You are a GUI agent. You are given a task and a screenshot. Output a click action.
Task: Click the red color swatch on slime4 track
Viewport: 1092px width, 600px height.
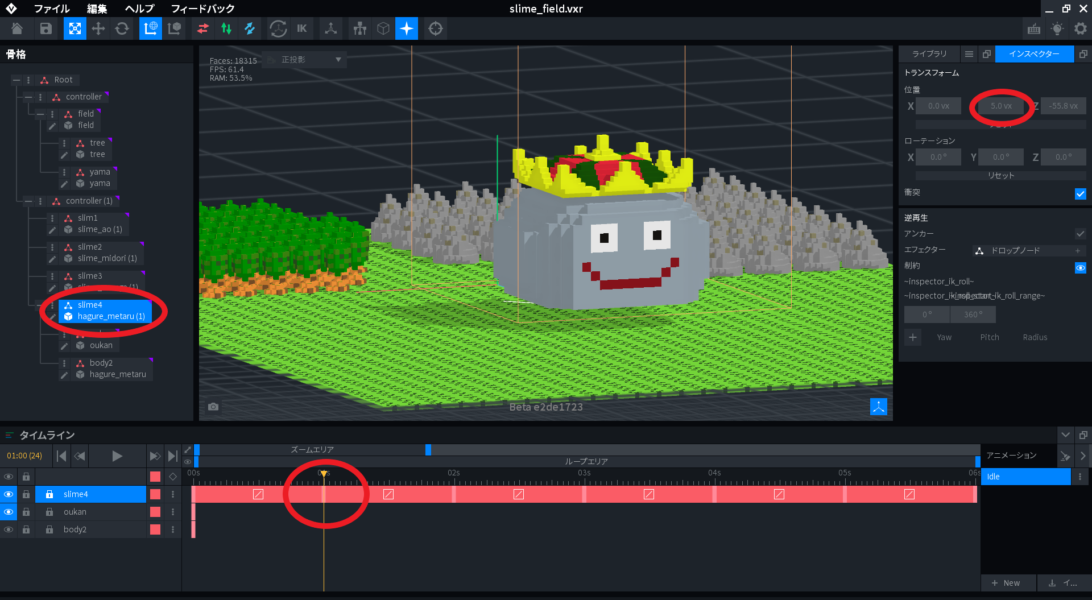pos(155,494)
